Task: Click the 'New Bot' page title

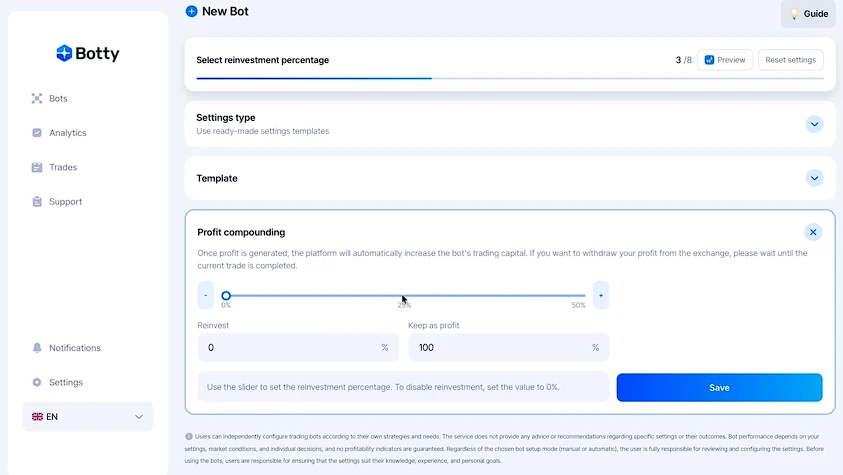Action: click(x=225, y=11)
